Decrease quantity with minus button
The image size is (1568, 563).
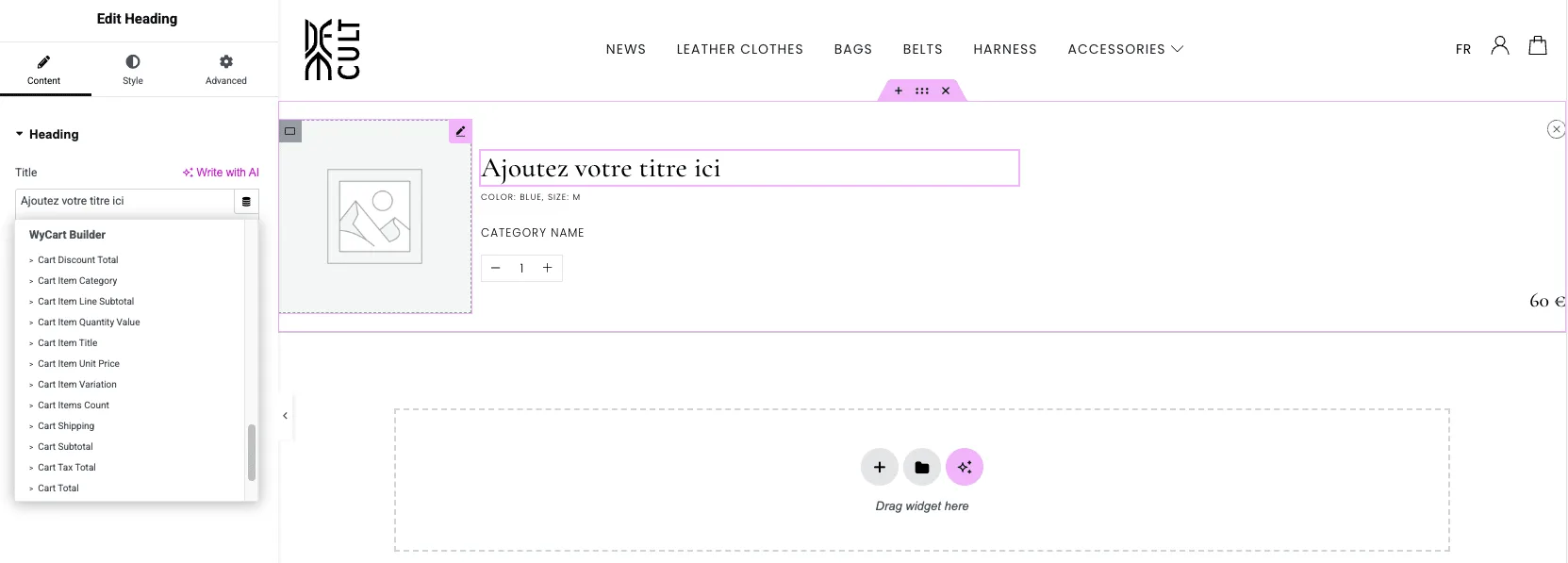(496, 269)
